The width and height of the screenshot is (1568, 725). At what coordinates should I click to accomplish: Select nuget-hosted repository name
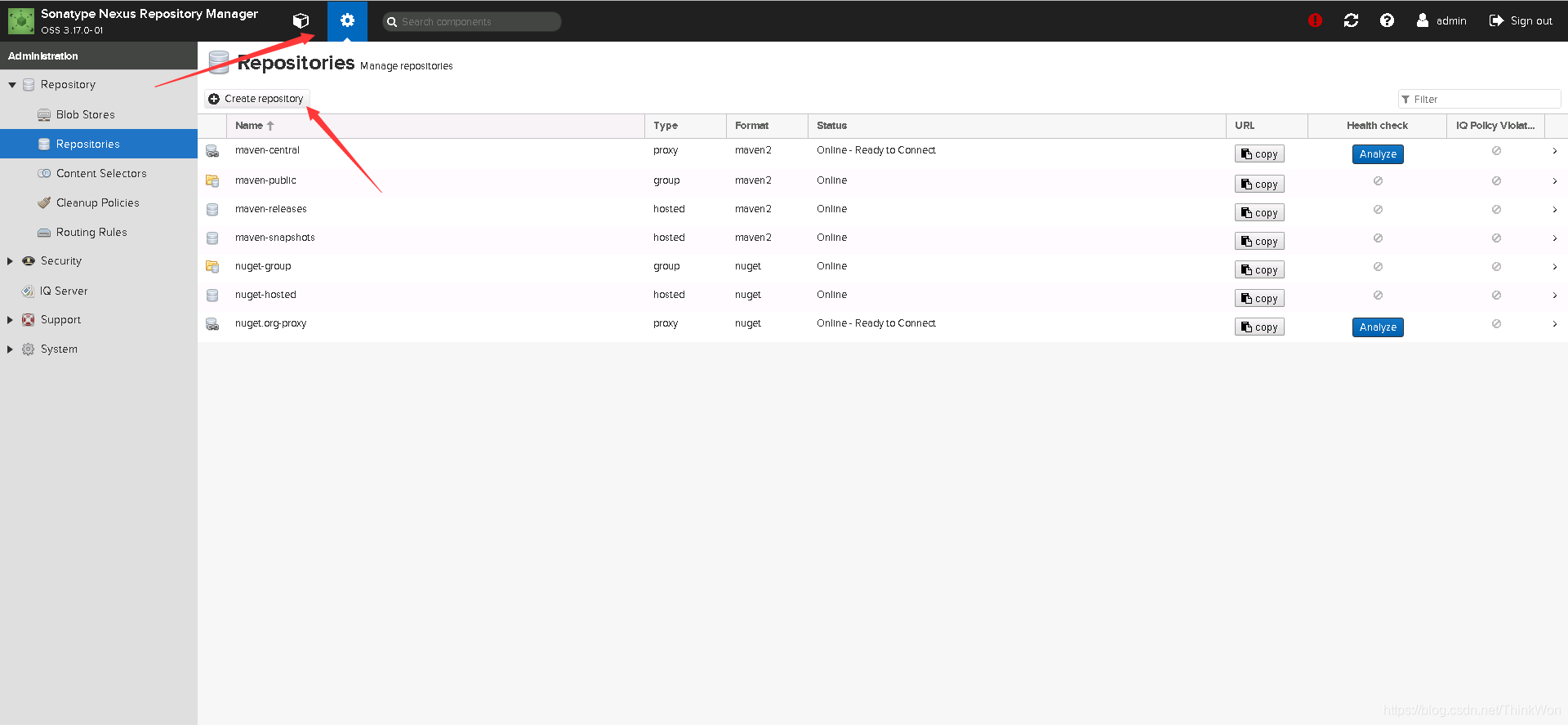[265, 295]
